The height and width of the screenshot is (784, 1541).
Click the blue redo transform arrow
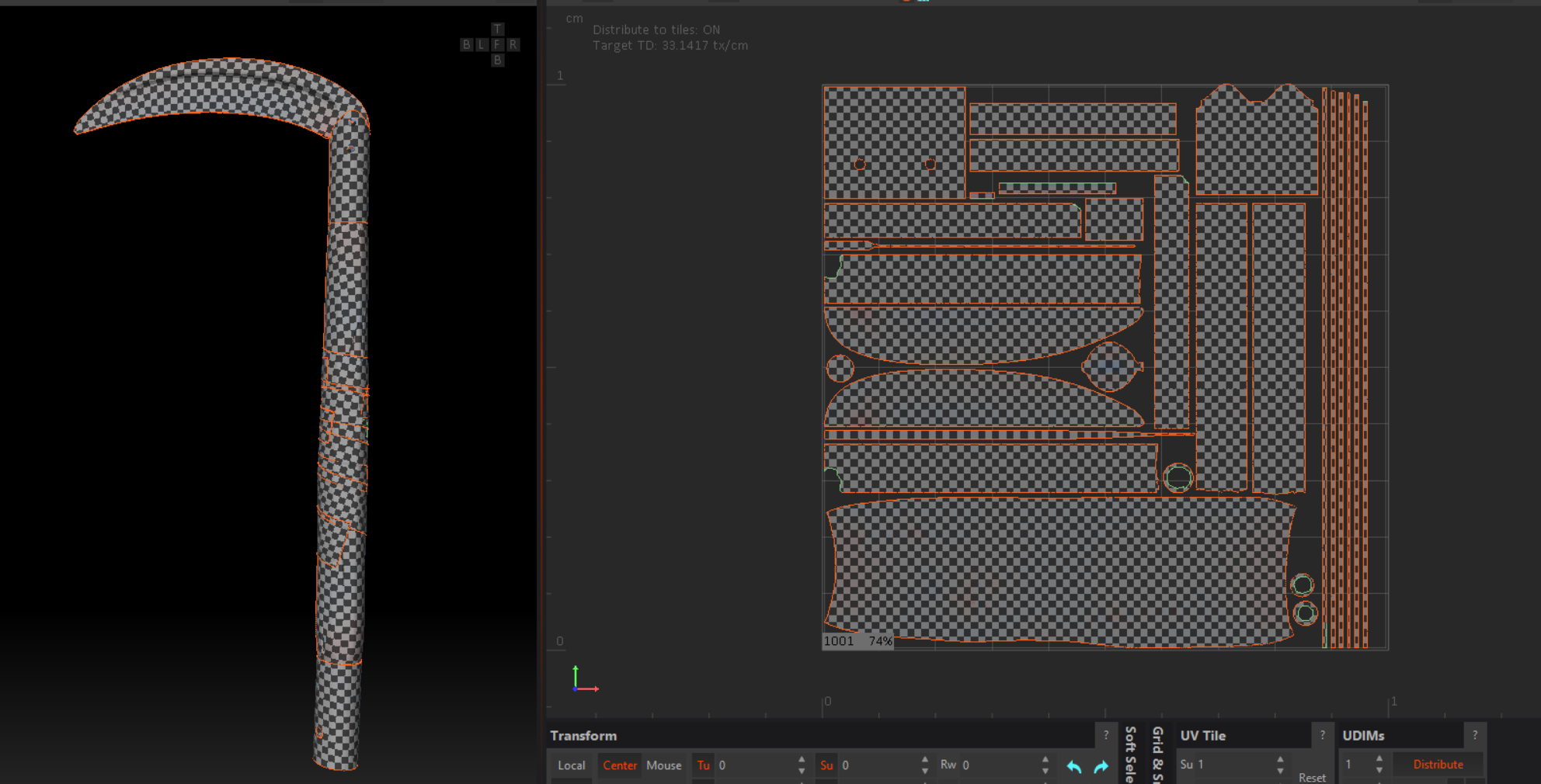coord(1101,766)
